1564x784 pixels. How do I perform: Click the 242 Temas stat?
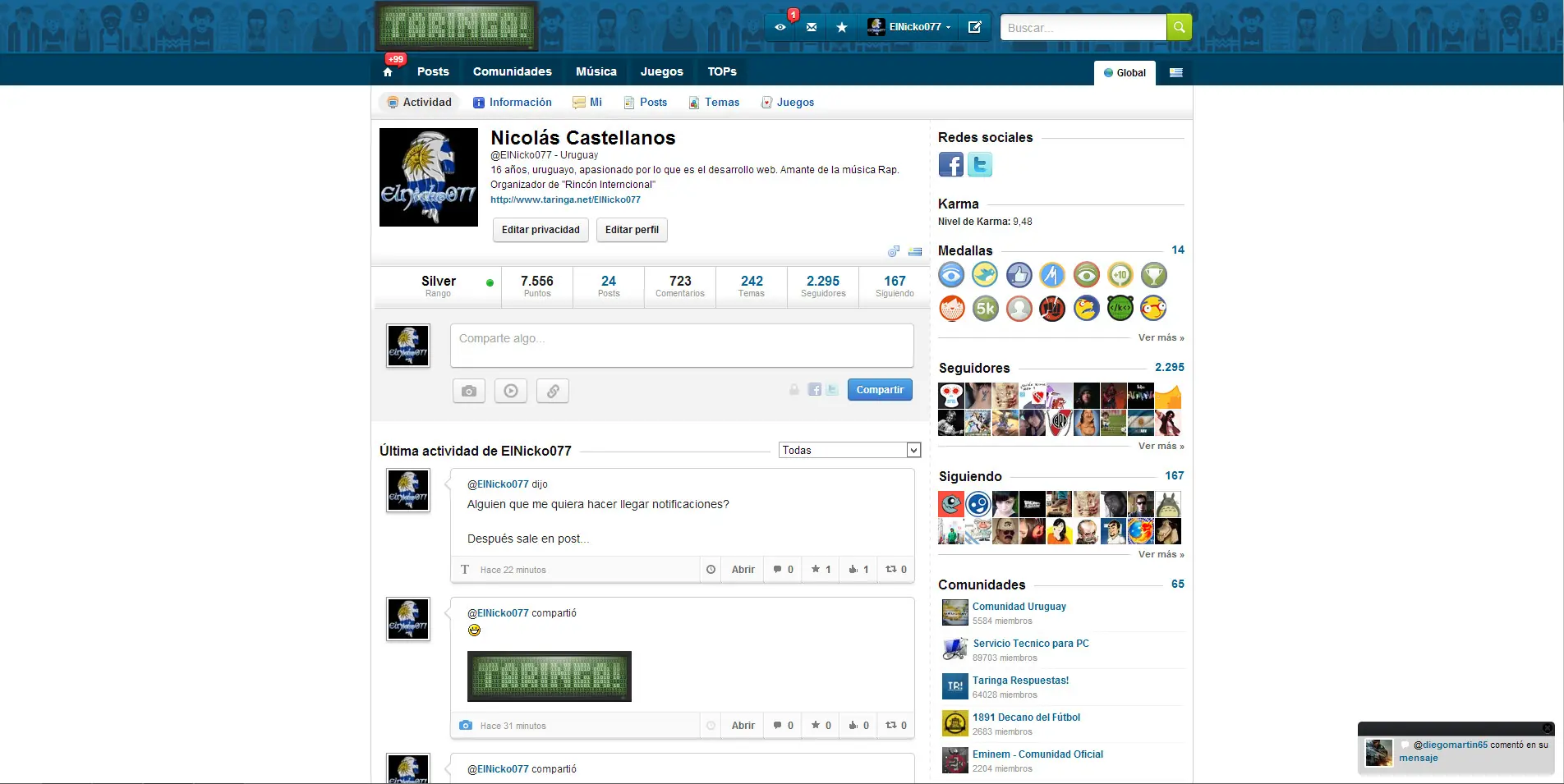(752, 287)
